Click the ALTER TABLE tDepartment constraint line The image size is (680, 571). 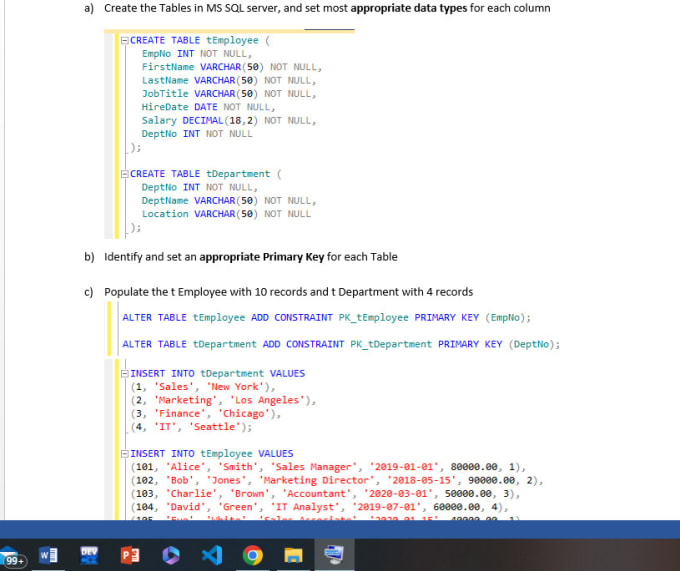341,344
